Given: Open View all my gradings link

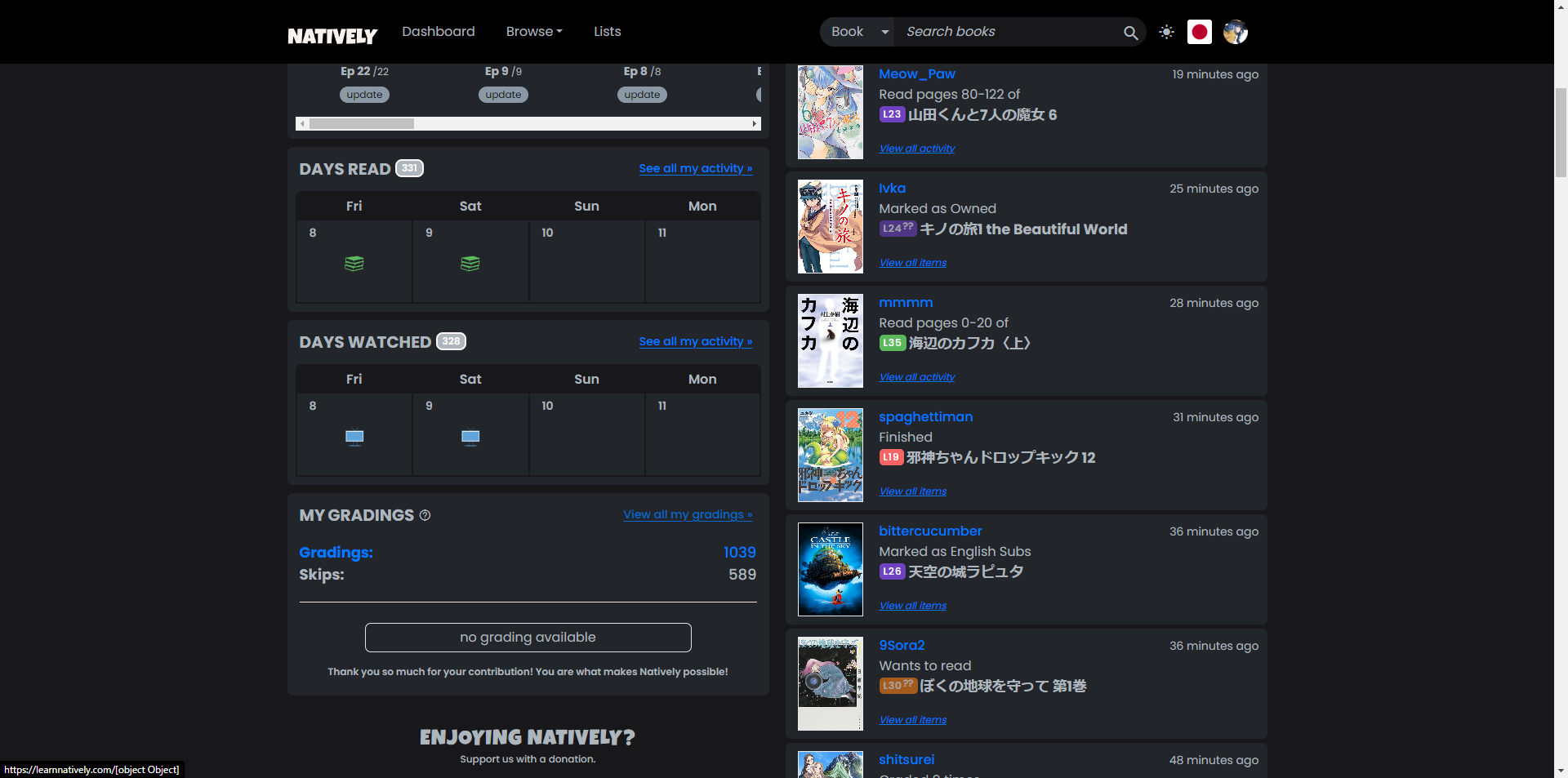Looking at the screenshot, I should coord(688,514).
